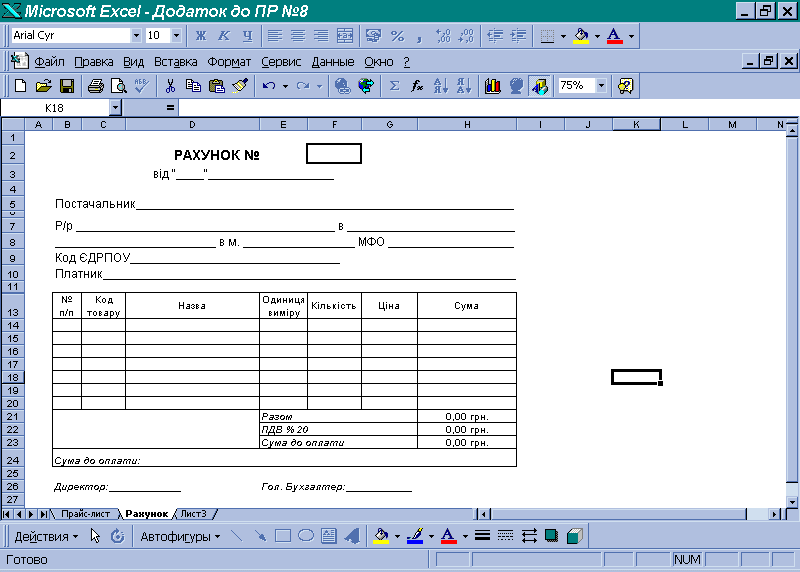Sort descending with the Z-A icon
This screenshot has width=800, height=572.
[464, 86]
